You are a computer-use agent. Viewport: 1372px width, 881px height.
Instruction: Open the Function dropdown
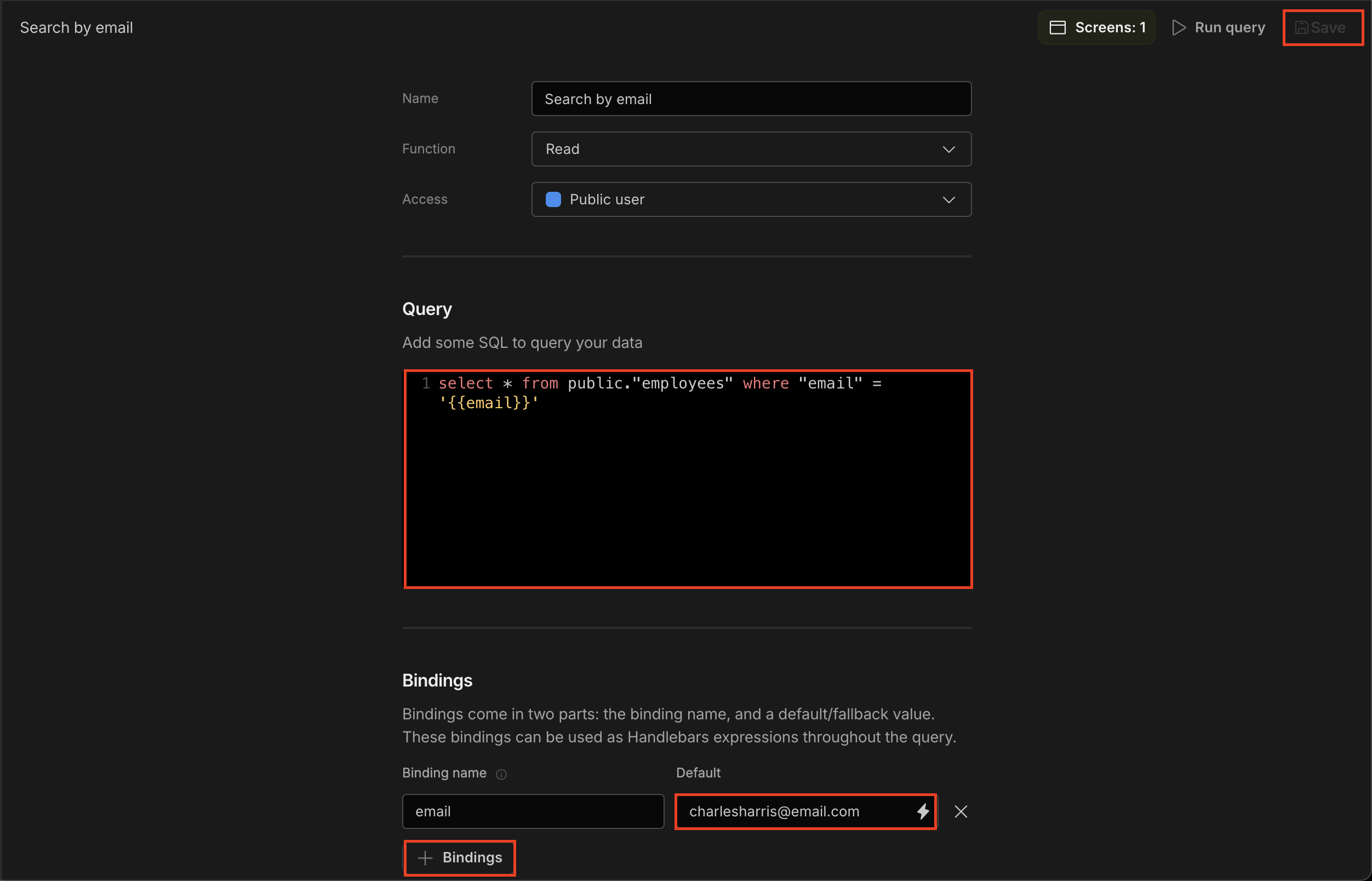pos(751,148)
